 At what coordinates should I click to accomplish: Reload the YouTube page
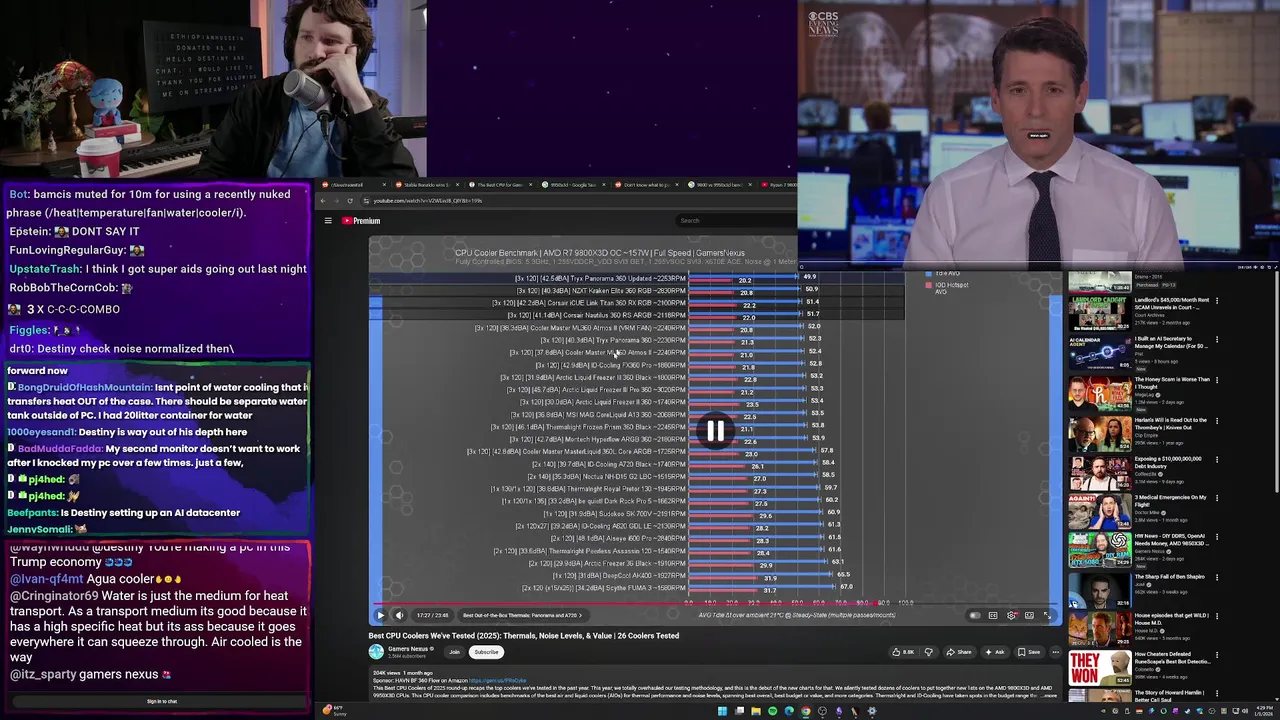(x=350, y=201)
